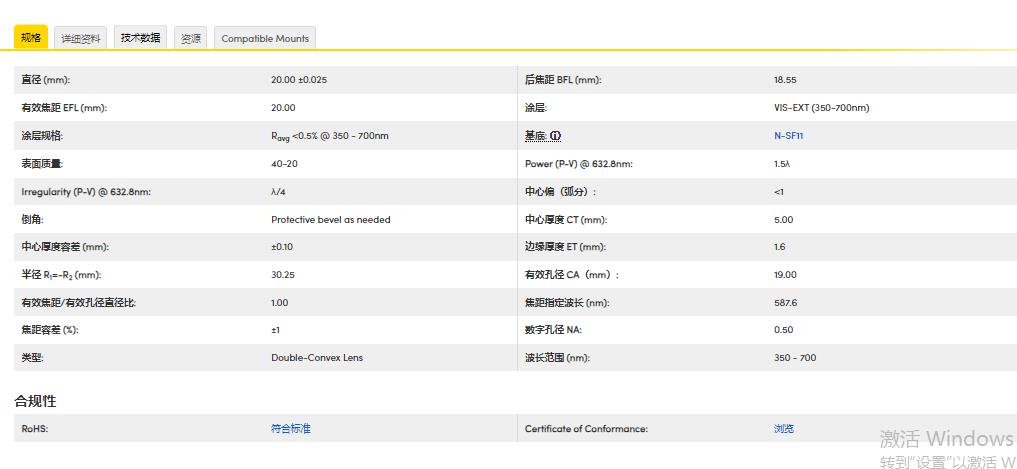Image resolution: width=1017 pixels, height=469 pixels.
Task: Select the ±1 focal tolerance value
Action: pyautogui.click(x=276, y=330)
